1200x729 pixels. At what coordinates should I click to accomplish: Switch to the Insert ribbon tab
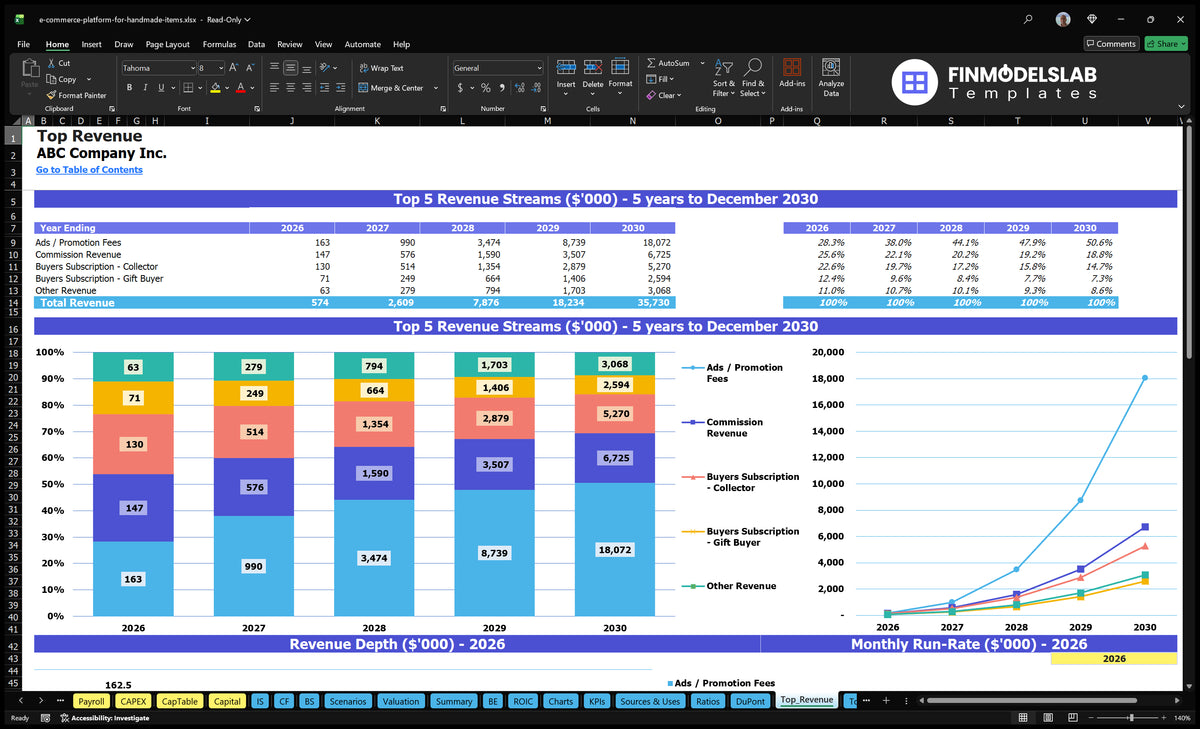pyautogui.click(x=91, y=44)
